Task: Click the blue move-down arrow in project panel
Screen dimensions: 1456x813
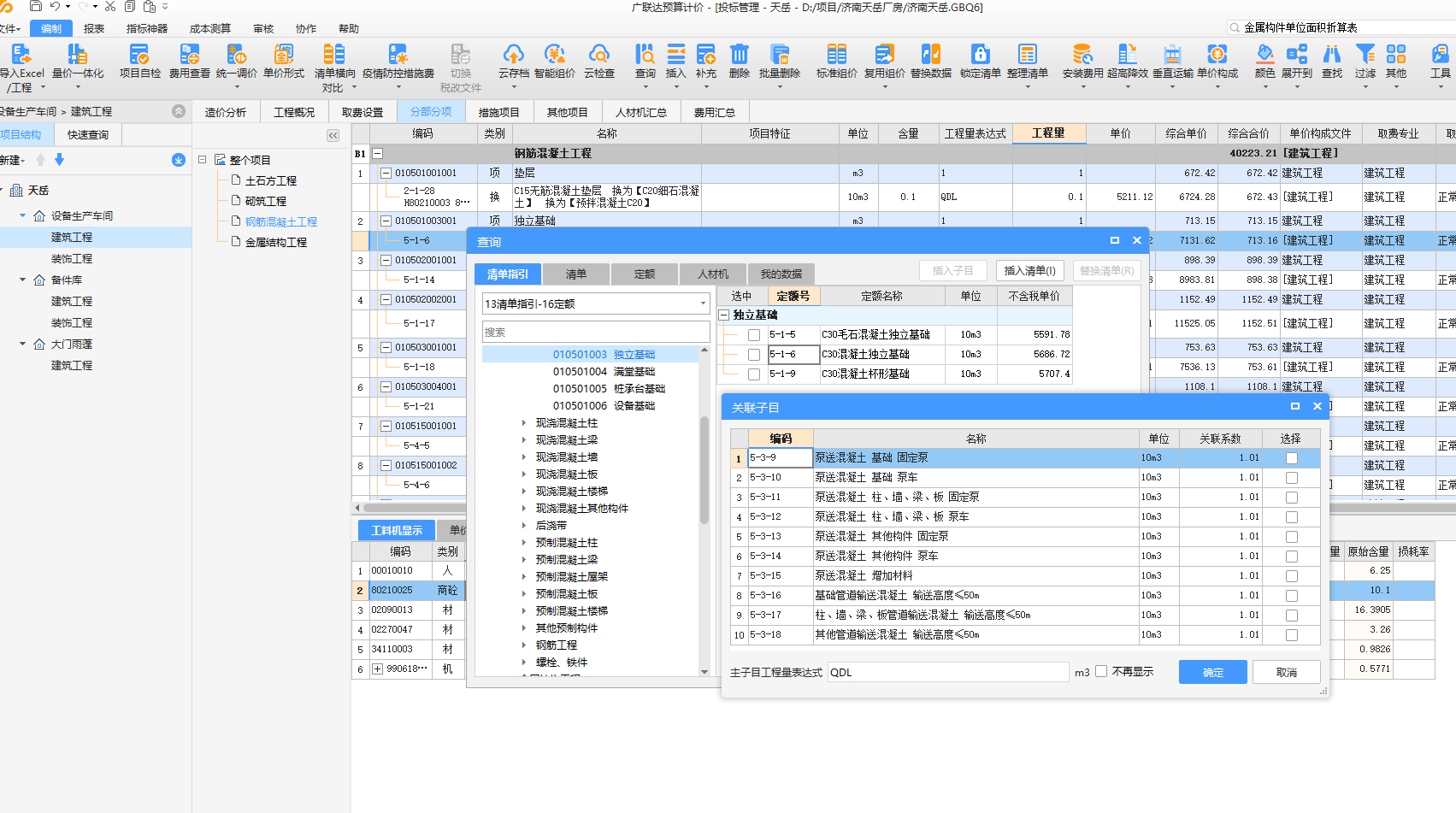Action: point(59,160)
